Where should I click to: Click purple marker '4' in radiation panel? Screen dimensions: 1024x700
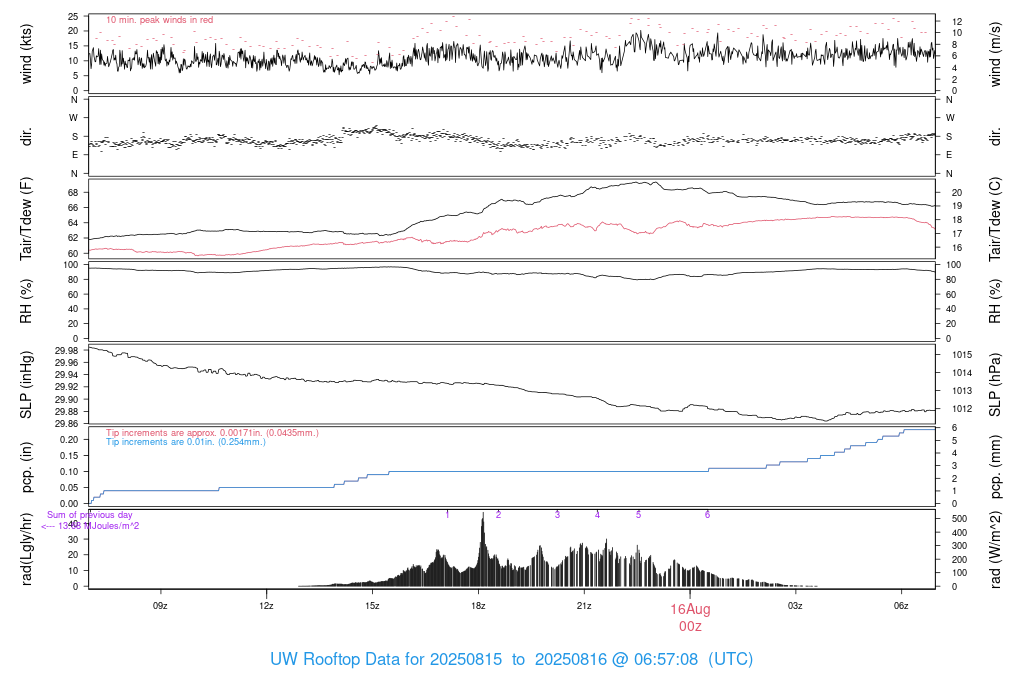tap(597, 515)
